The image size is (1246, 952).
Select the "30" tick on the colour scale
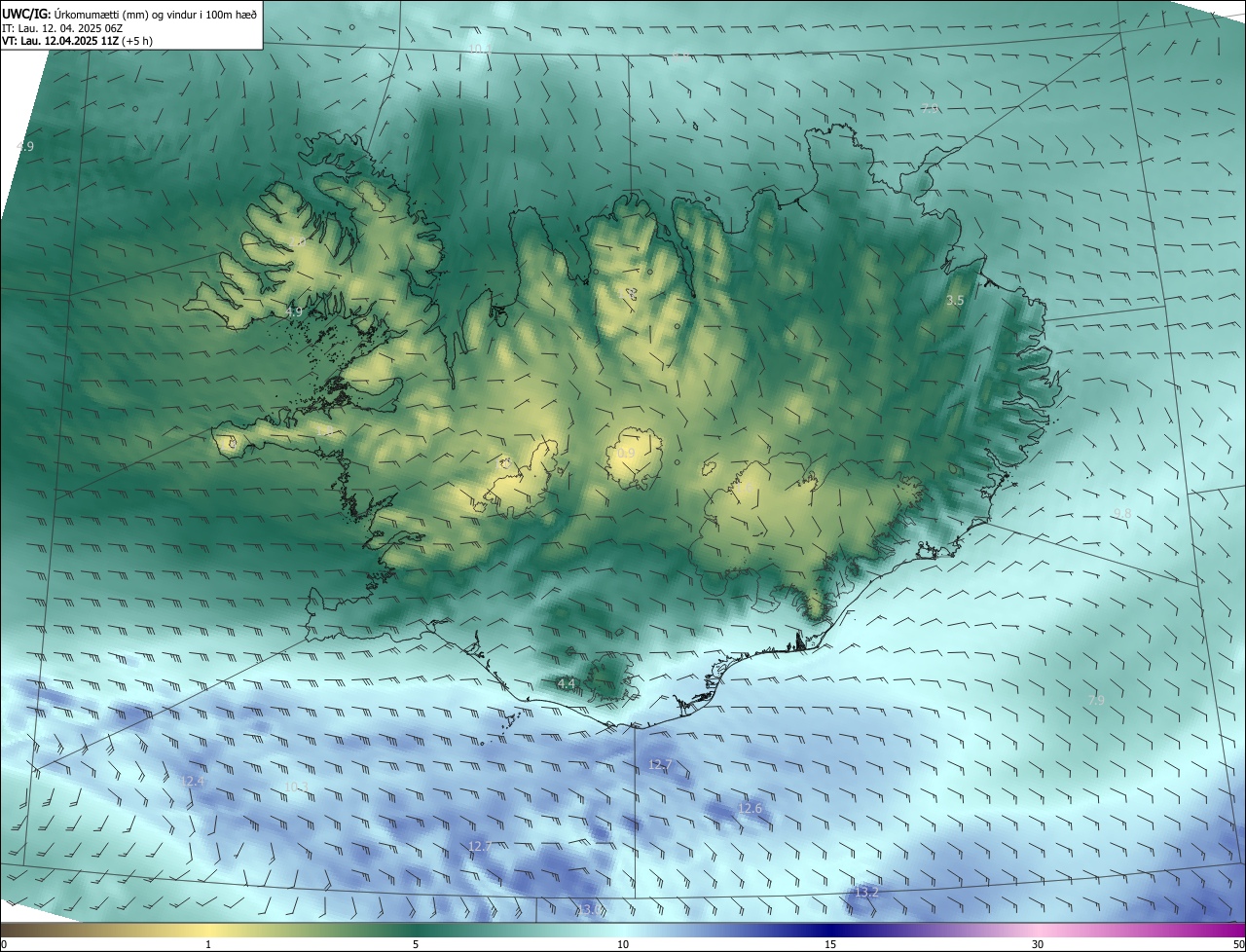point(1038,944)
